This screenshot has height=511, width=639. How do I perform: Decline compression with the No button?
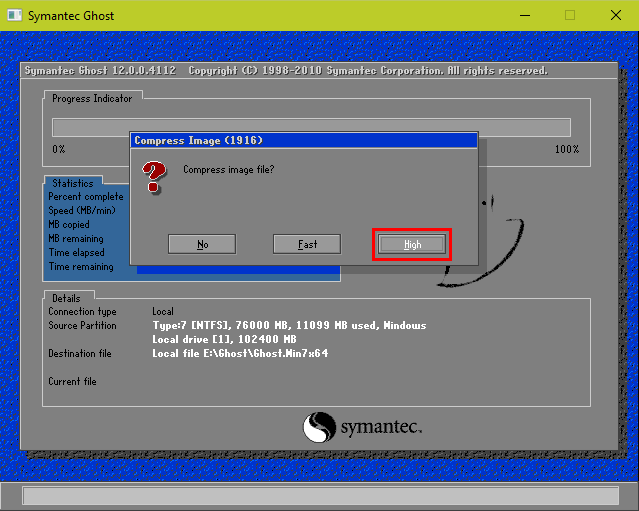tap(202, 244)
